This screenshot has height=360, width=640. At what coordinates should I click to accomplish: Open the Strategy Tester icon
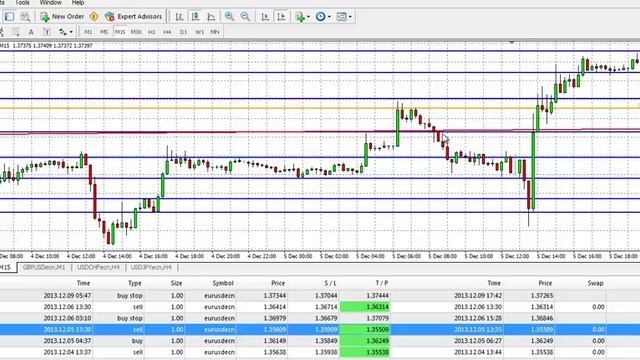tap(25, 17)
